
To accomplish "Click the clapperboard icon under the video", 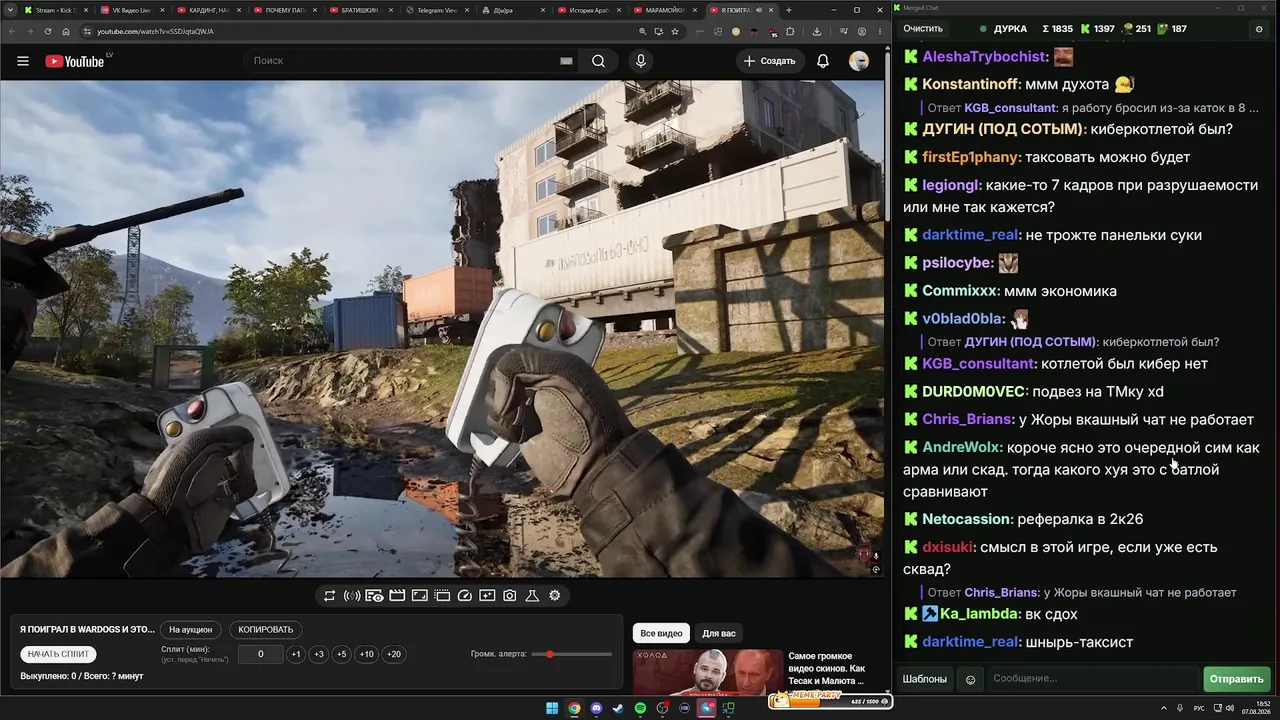I will [397, 596].
